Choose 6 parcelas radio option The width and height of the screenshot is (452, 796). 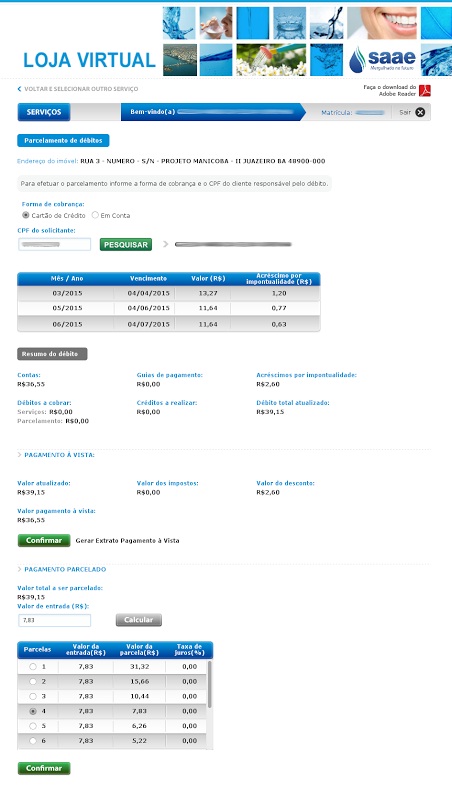pos(33,741)
